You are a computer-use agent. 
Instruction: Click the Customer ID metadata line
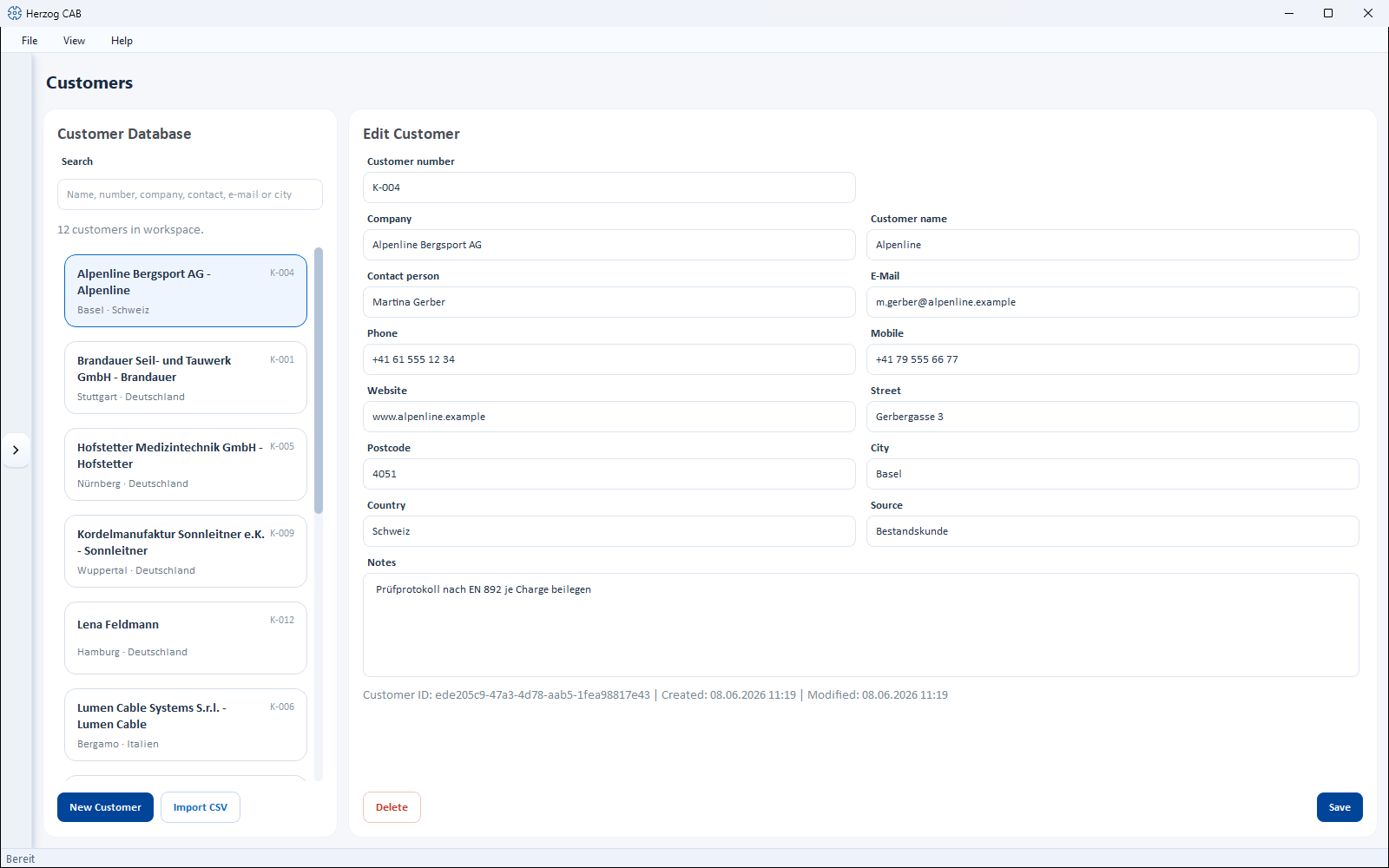(x=655, y=695)
